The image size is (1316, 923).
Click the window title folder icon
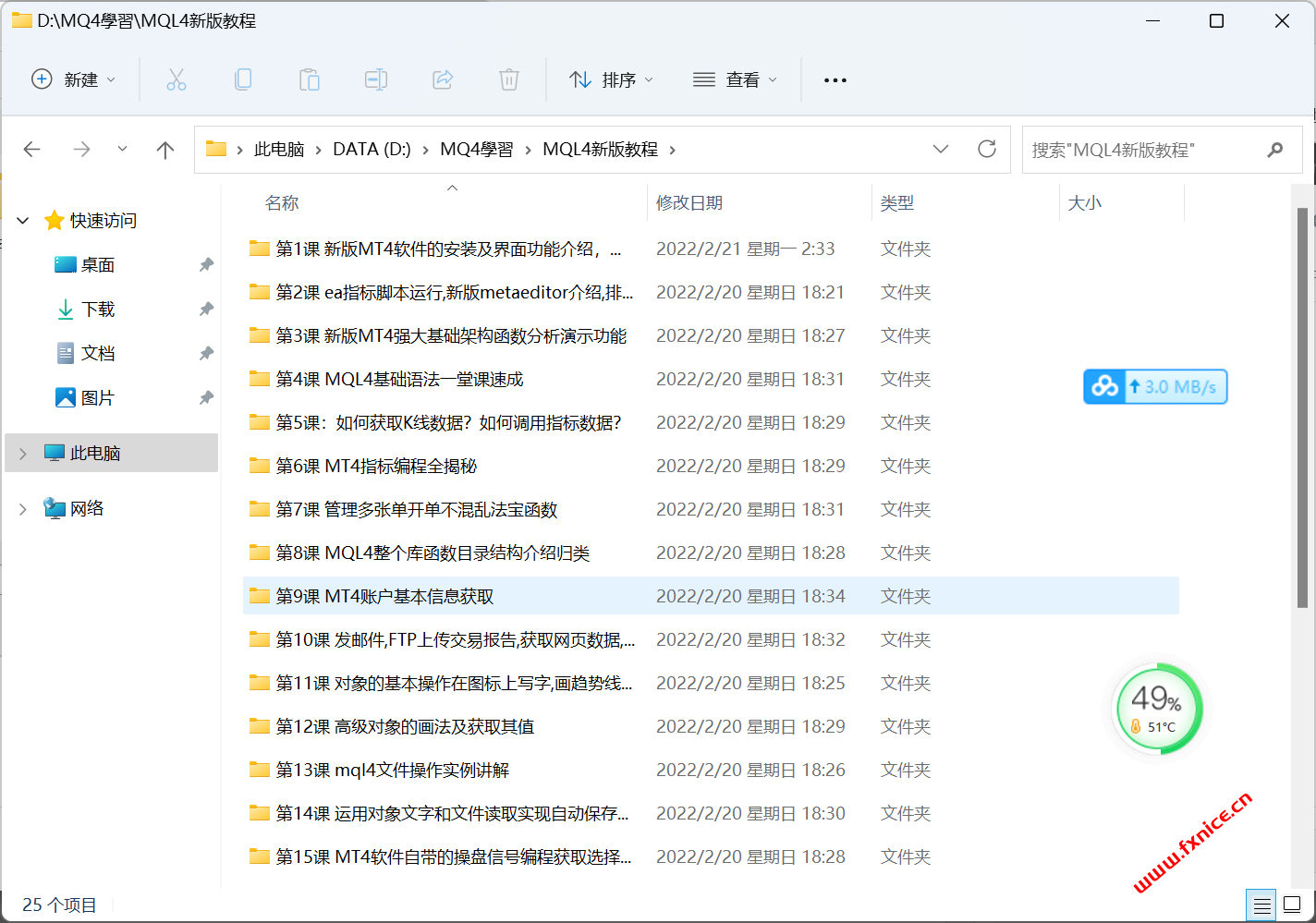pos(21,20)
